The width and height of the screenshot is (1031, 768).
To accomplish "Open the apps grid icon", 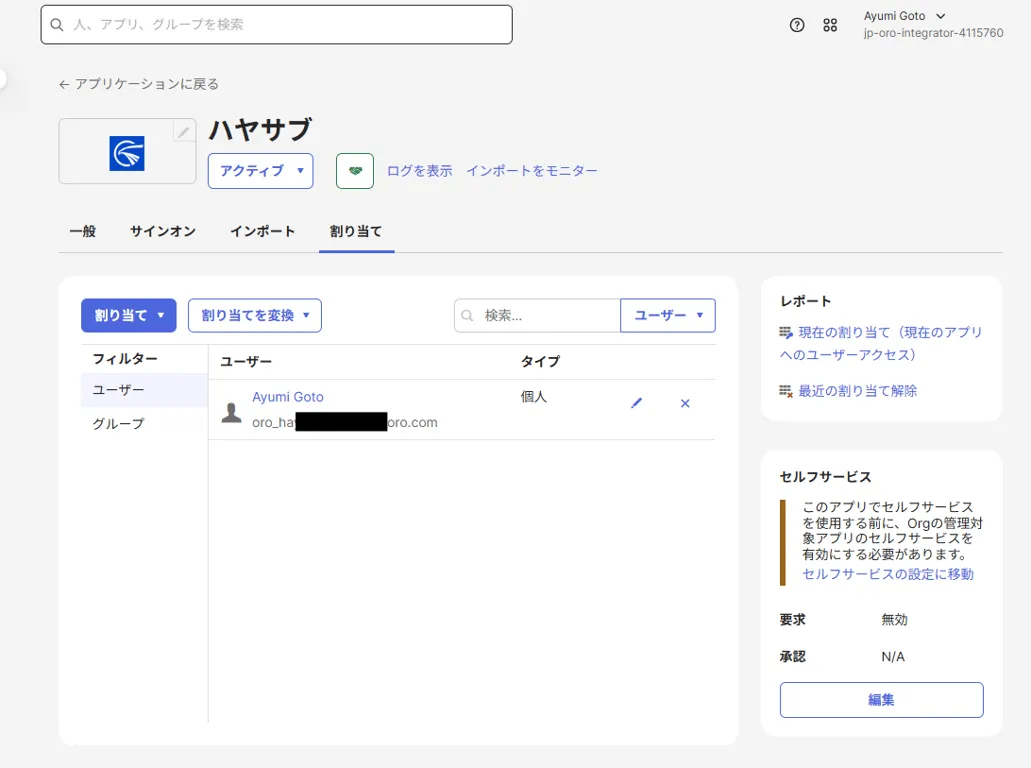I will 830,25.
